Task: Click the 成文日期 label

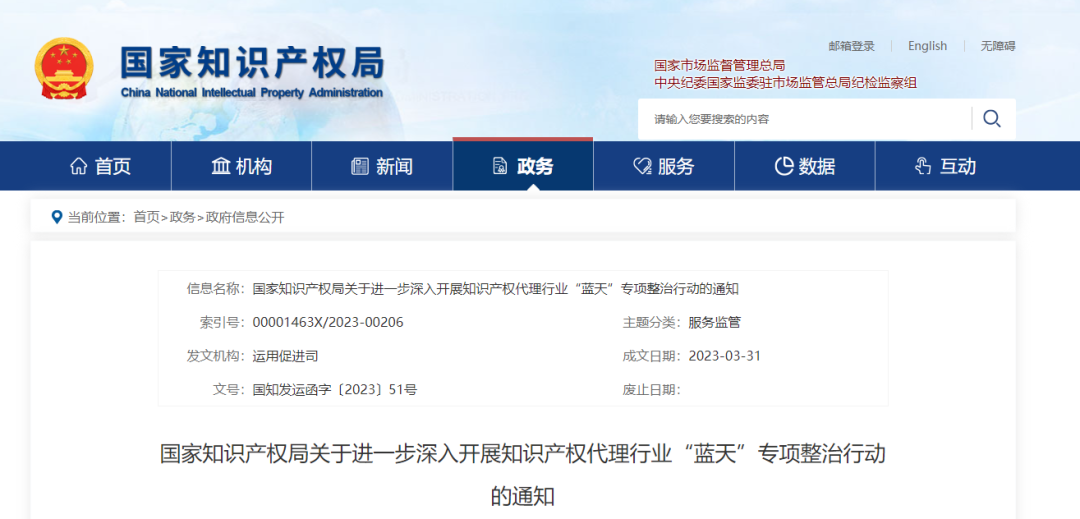Action: tap(651, 356)
